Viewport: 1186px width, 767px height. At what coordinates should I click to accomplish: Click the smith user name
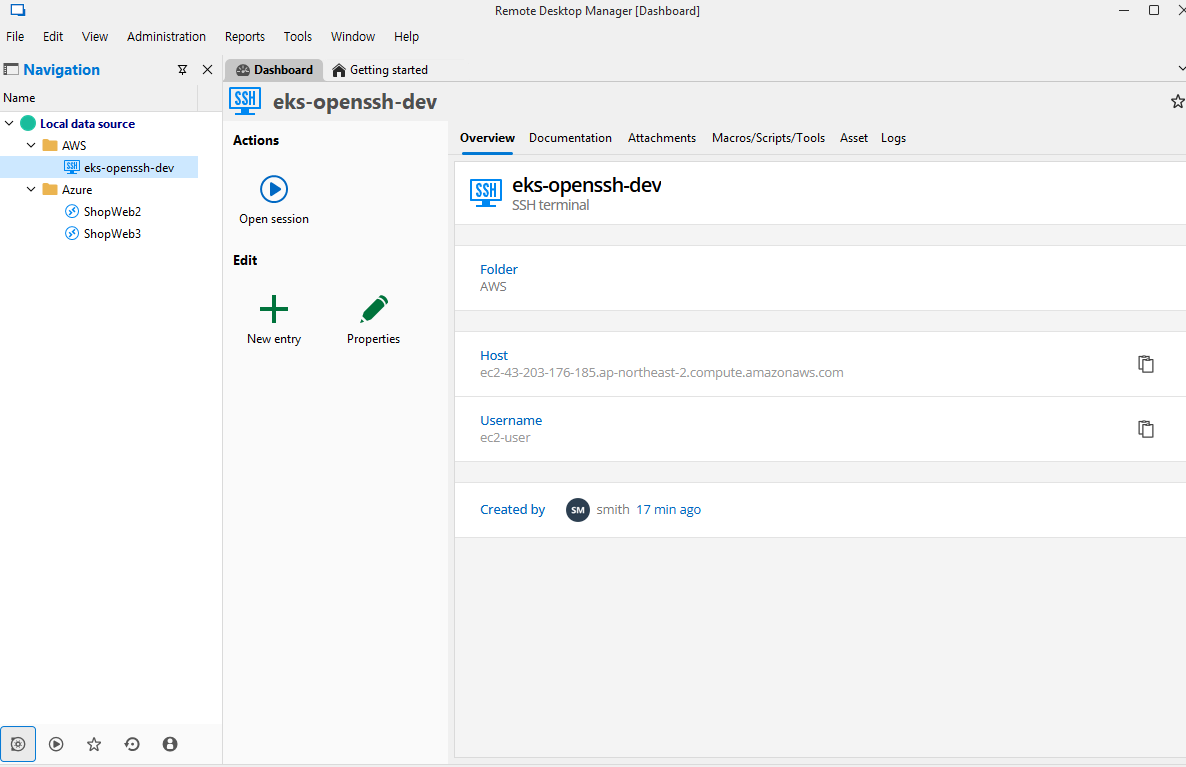pyautogui.click(x=613, y=510)
